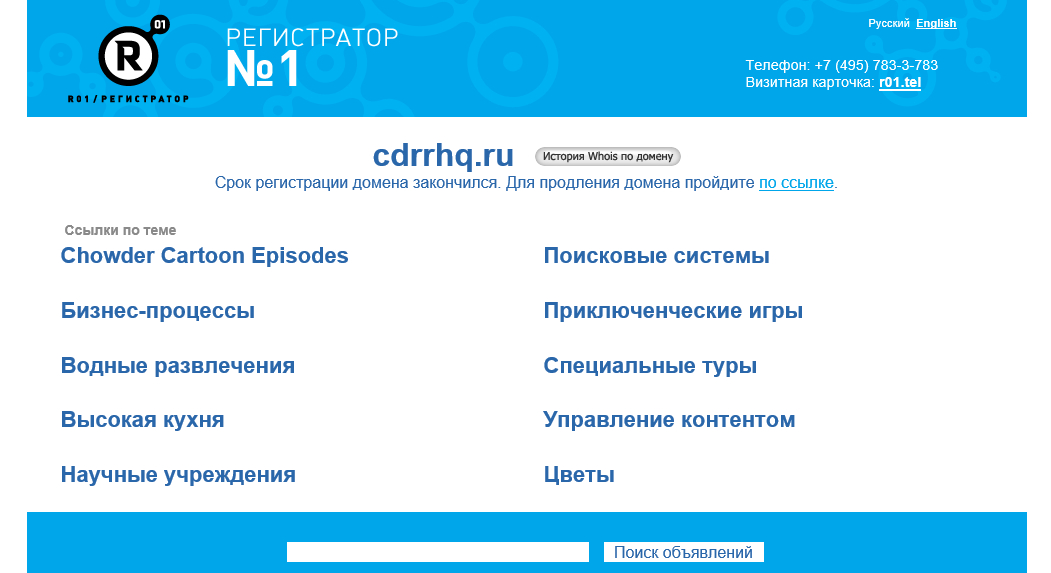This screenshot has width=1051, height=573.
Task: Open the r01.tel business card link
Action: (900, 82)
